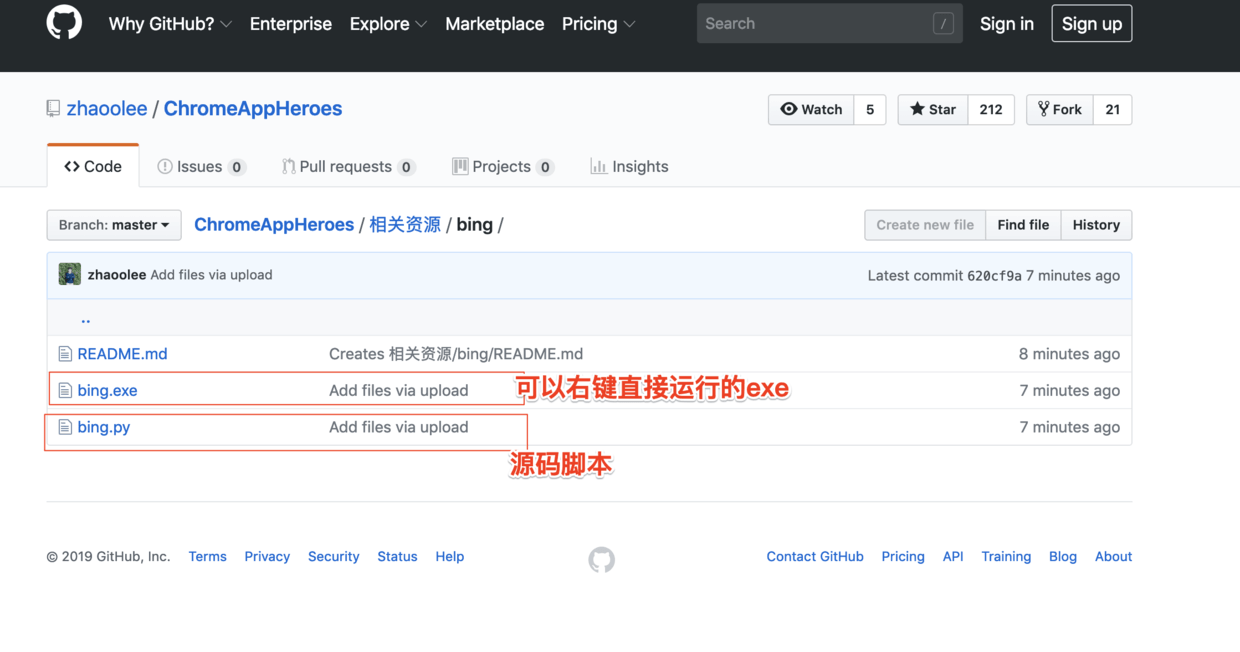The image size is (1240, 652).
Task: Open bing.exe's Add files via upload message
Action: click(399, 390)
